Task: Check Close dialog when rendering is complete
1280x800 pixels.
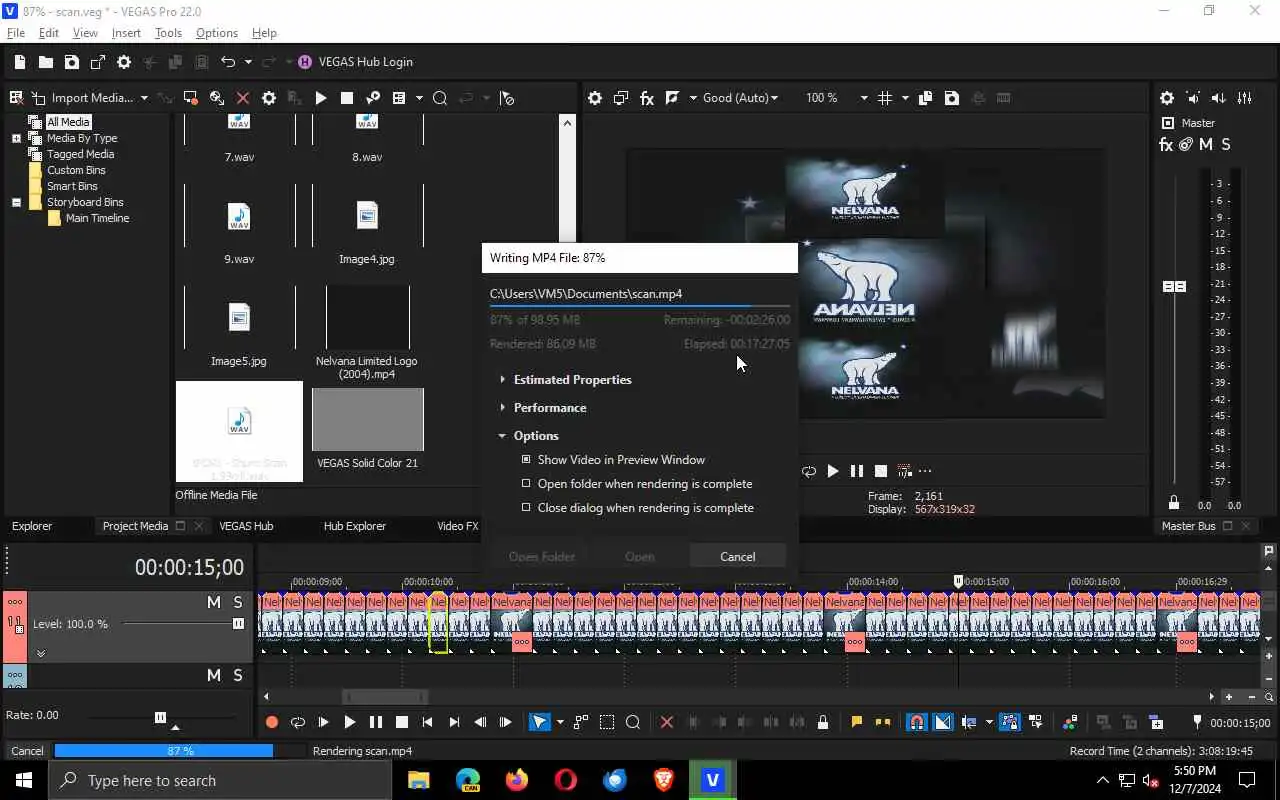Action: [526, 508]
